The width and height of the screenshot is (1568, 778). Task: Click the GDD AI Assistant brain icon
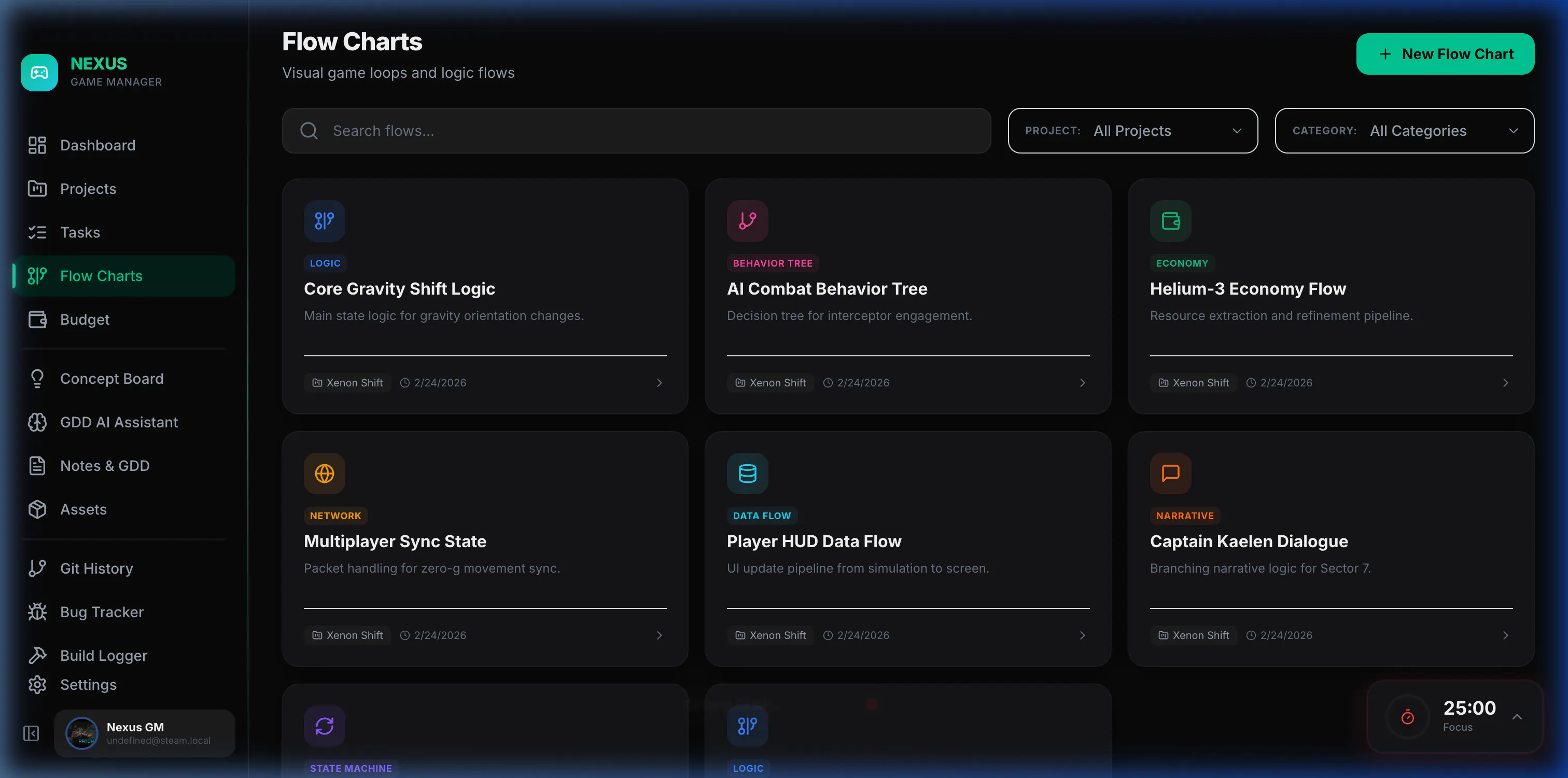coord(37,423)
